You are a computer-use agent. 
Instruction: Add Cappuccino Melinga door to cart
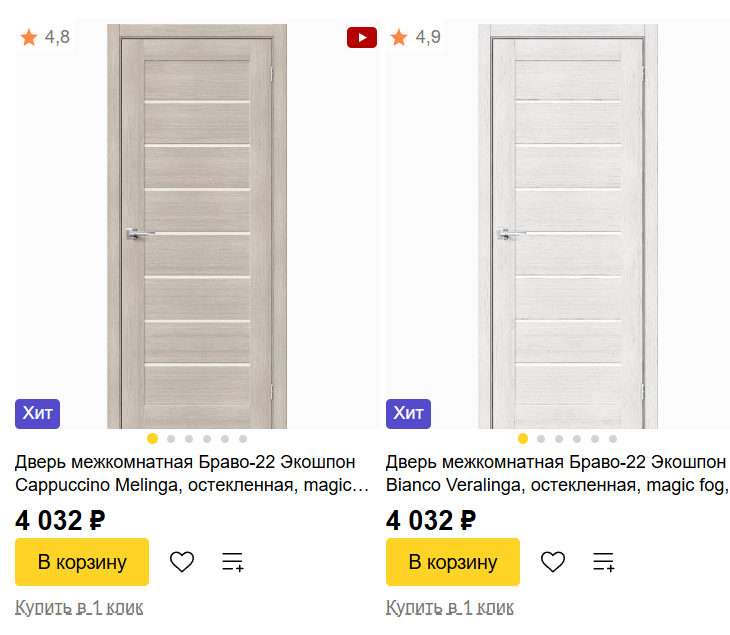(82, 562)
